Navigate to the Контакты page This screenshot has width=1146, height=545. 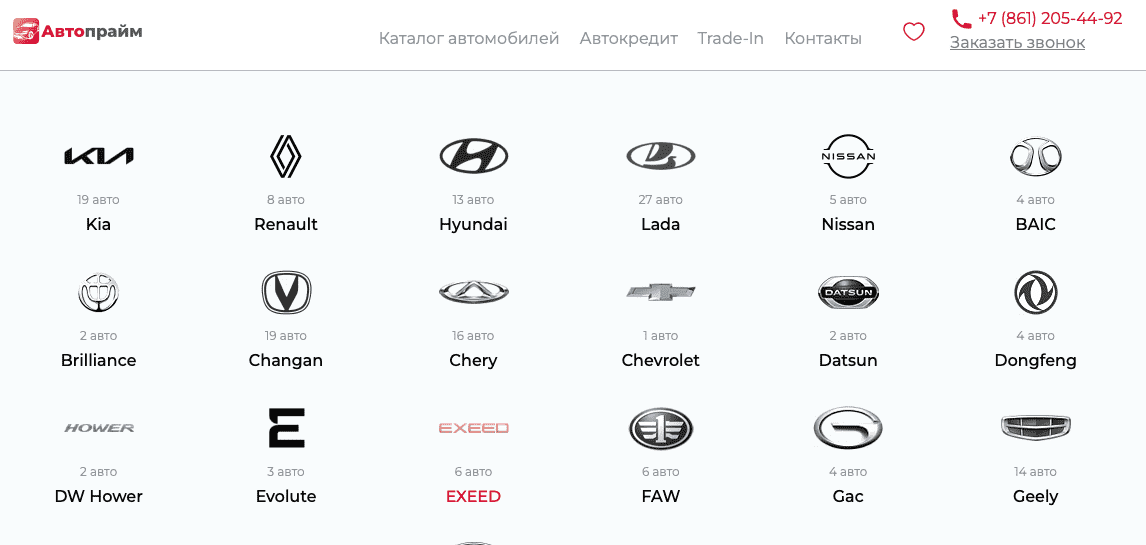point(822,38)
